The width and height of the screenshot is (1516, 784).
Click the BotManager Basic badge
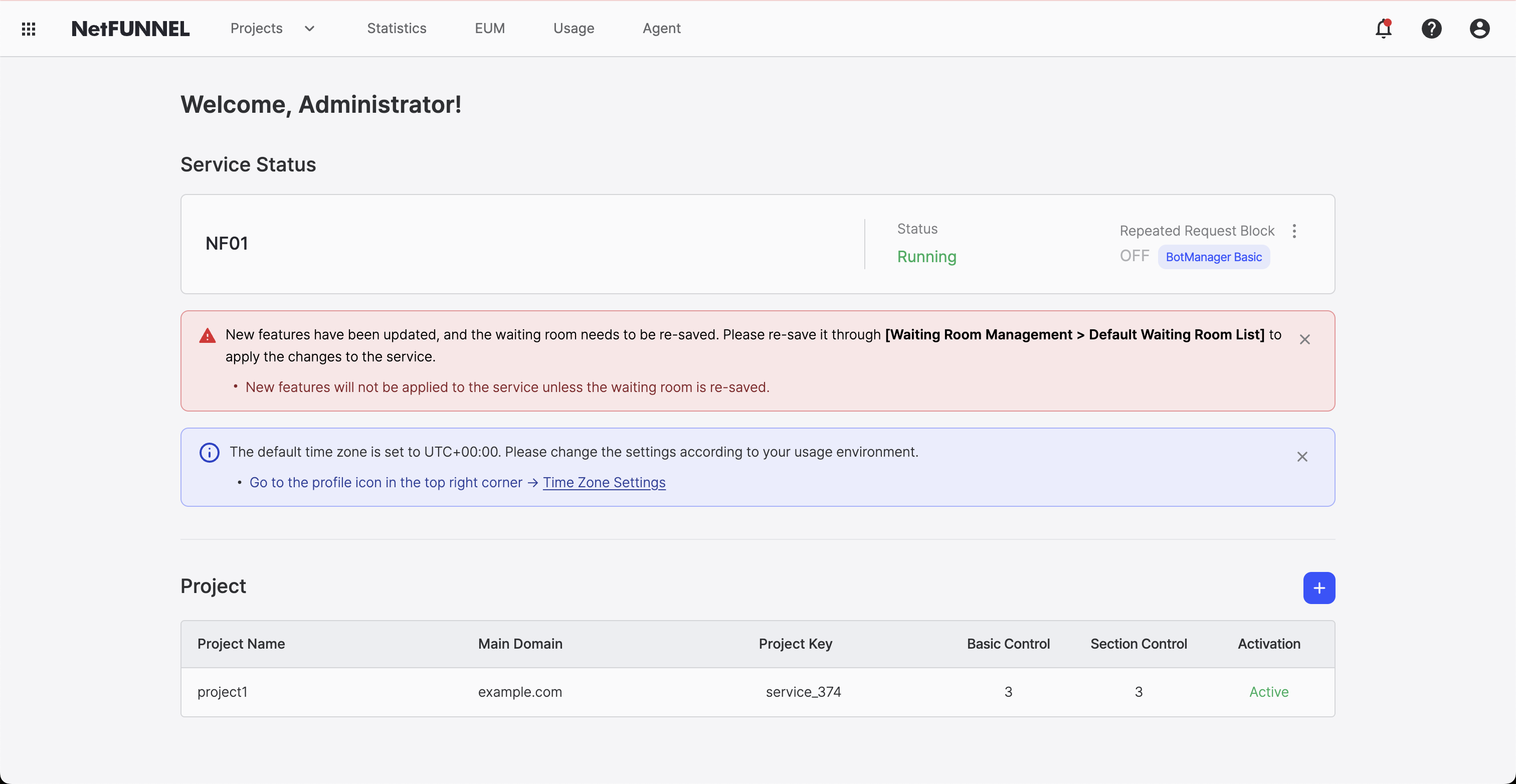coord(1214,257)
